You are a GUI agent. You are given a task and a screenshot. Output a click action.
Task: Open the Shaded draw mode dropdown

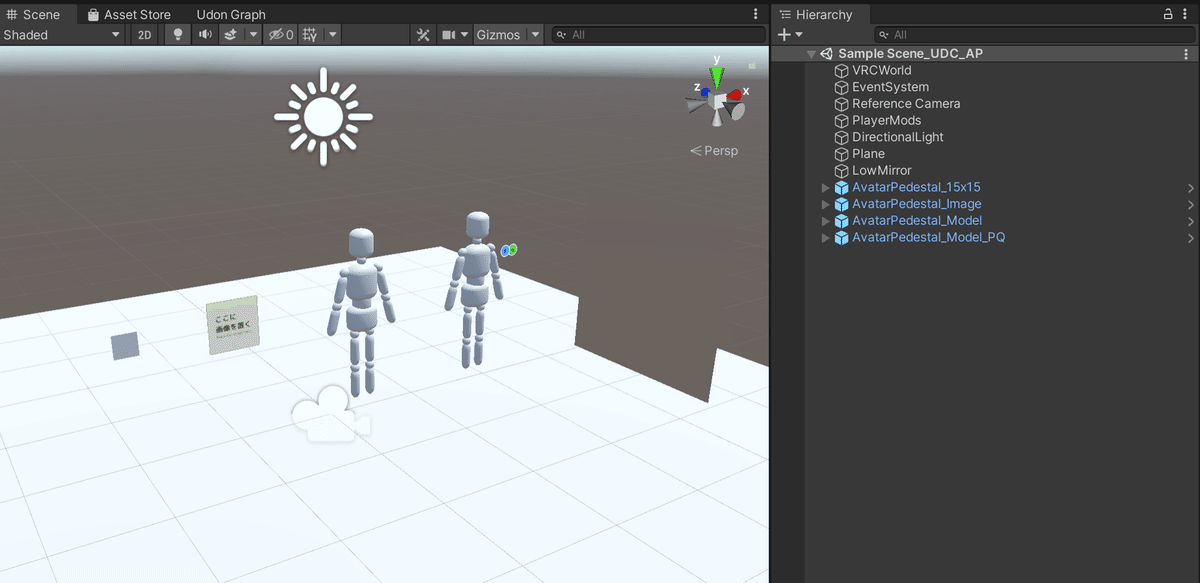click(x=62, y=34)
